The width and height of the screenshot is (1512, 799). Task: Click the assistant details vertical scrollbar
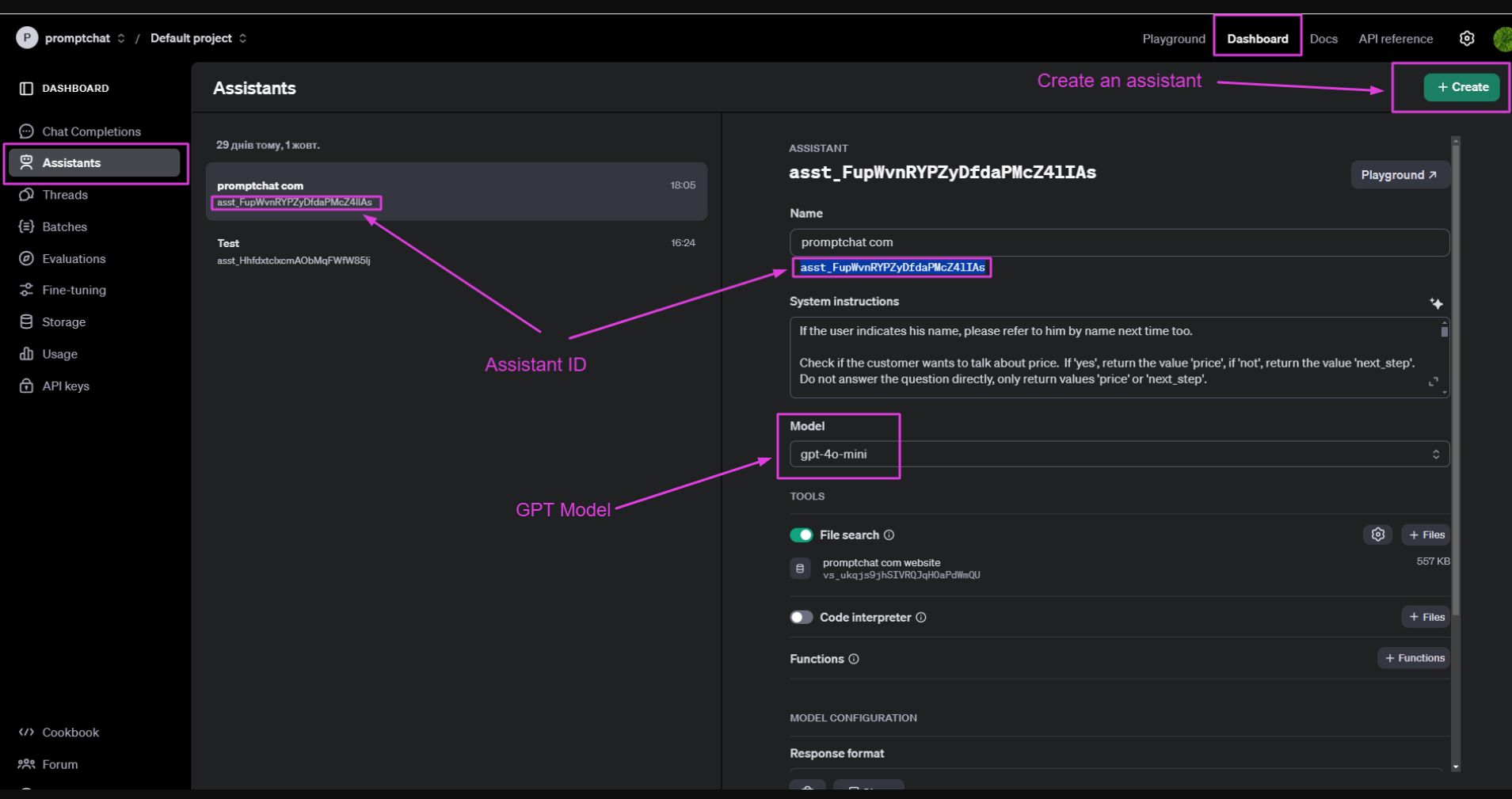pos(1455,396)
